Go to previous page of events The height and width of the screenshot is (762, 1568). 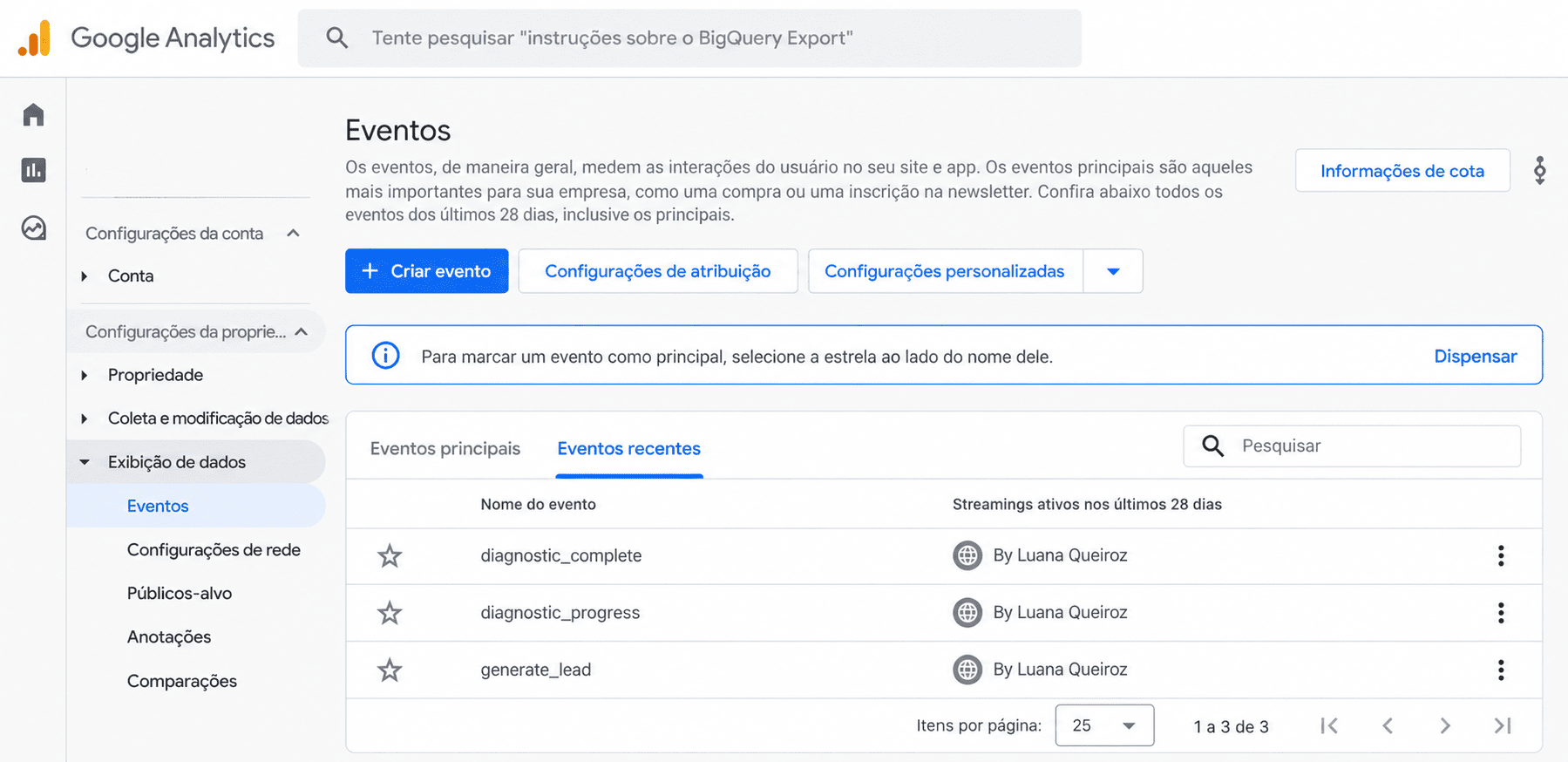[1388, 725]
